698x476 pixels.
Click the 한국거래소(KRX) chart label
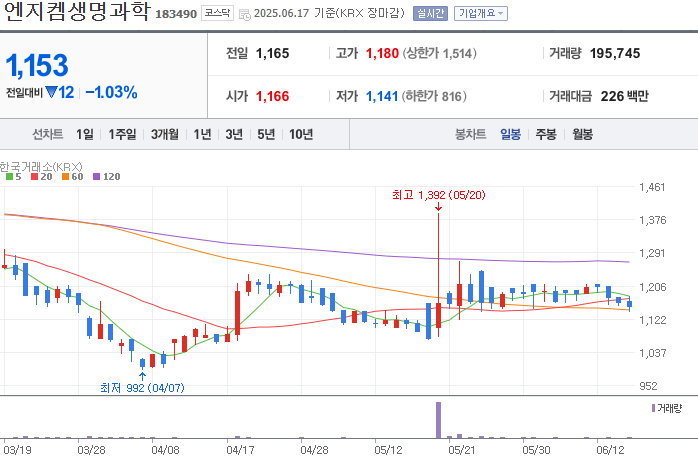pos(41,167)
